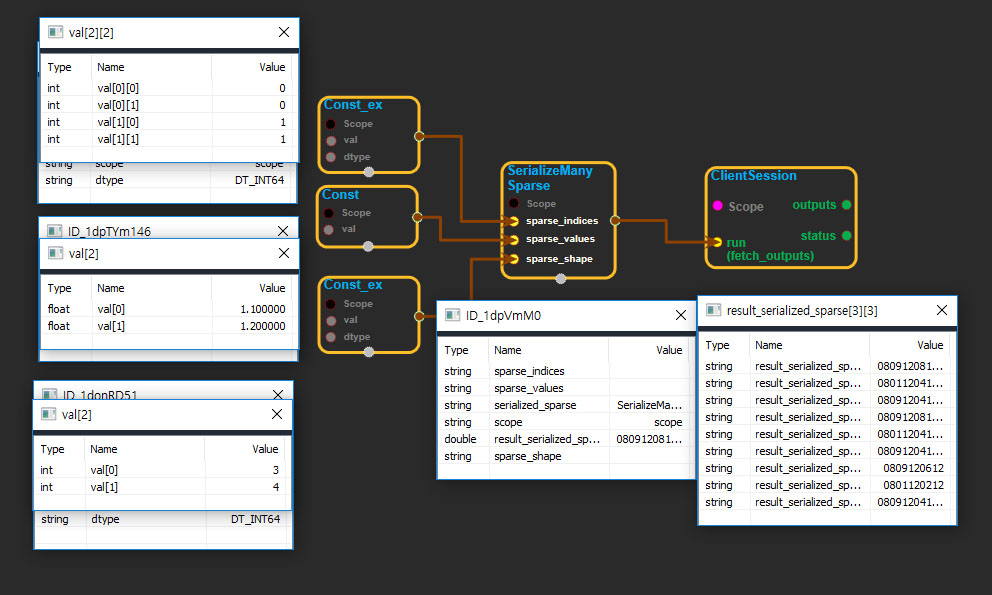Close the result_serialized_sparse[3][3] window
This screenshot has height=595, width=992.
click(x=941, y=311)
